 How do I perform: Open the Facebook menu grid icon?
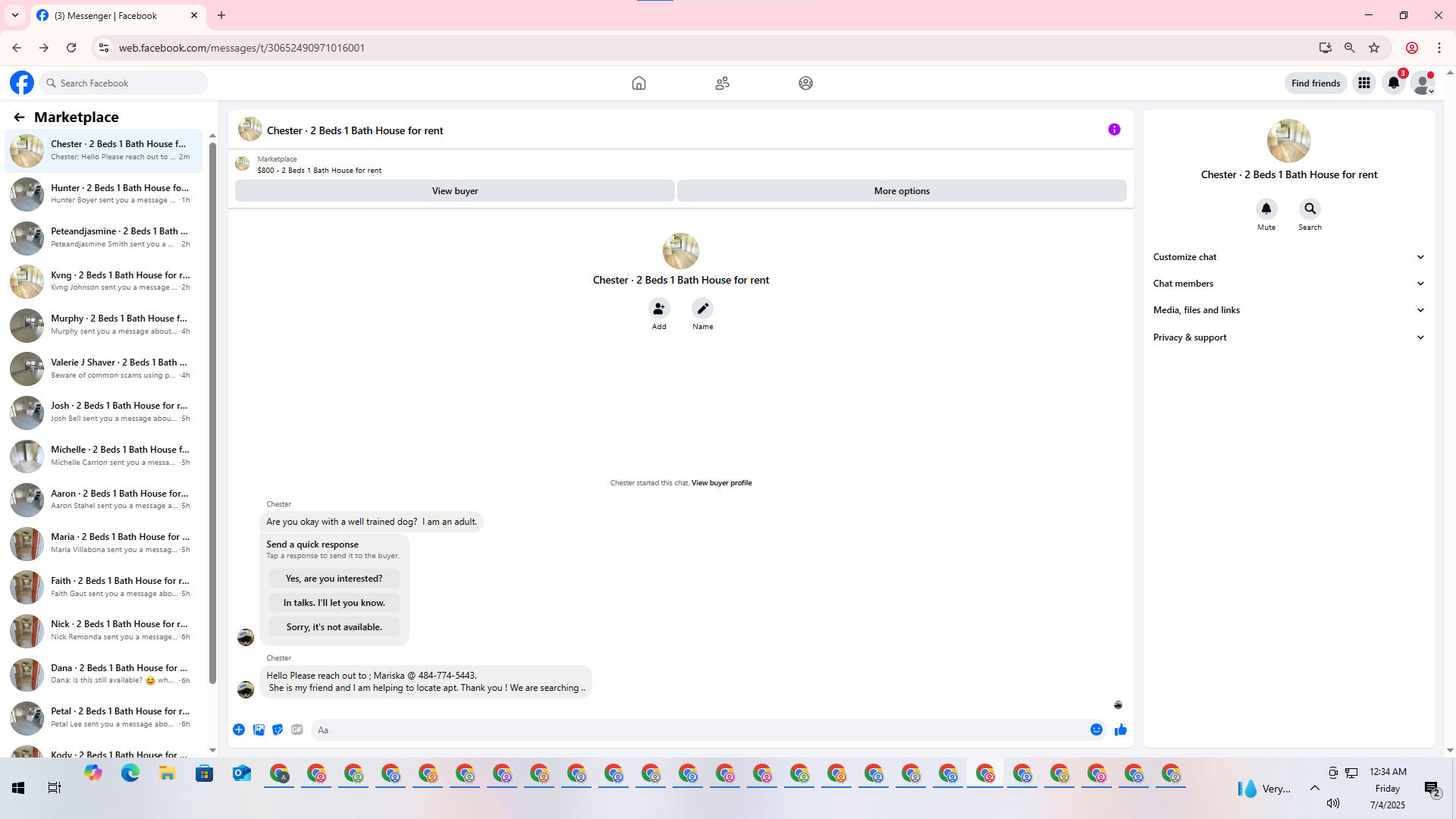[1363, 83]
